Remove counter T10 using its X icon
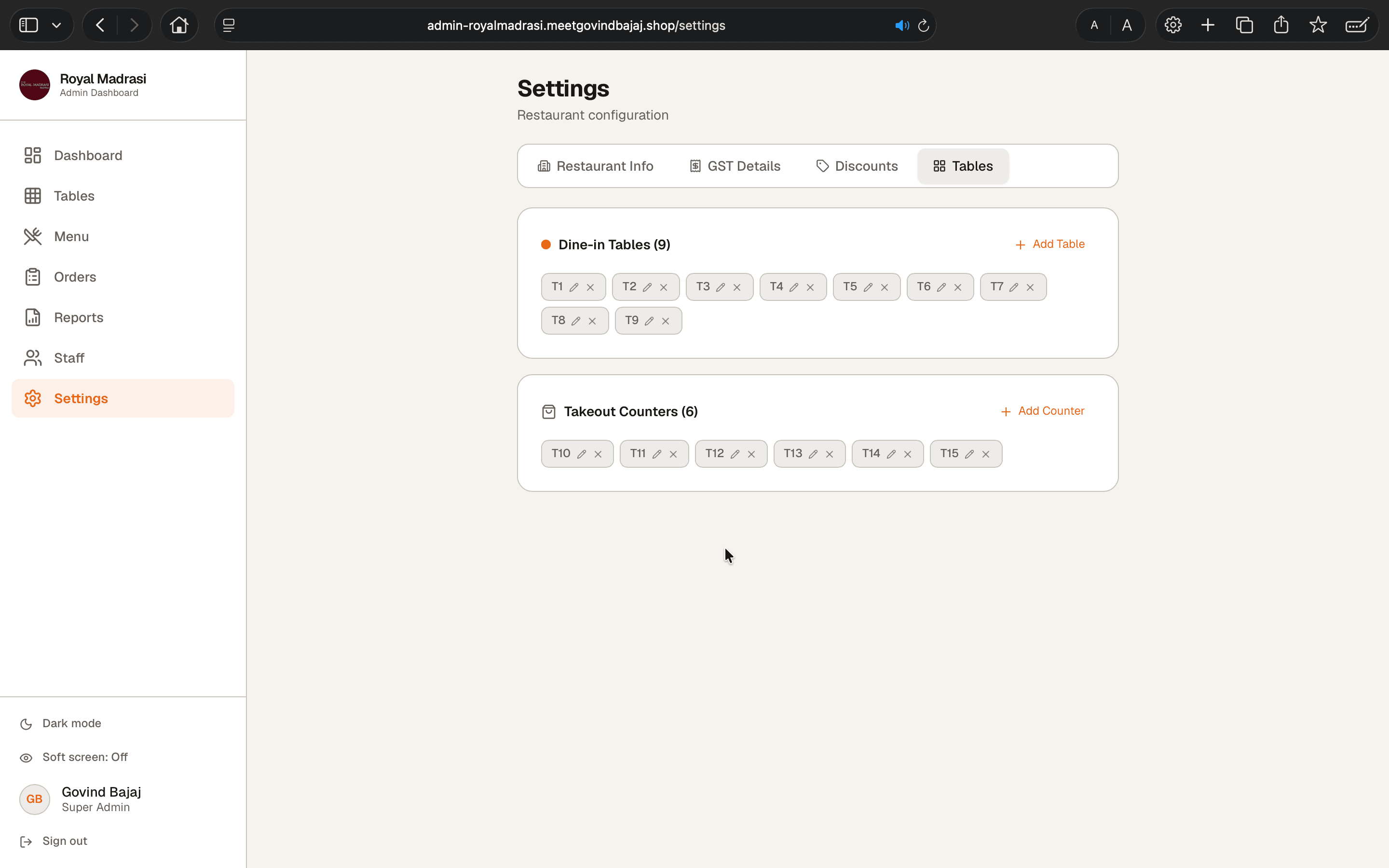 click(x=598, y=454)
